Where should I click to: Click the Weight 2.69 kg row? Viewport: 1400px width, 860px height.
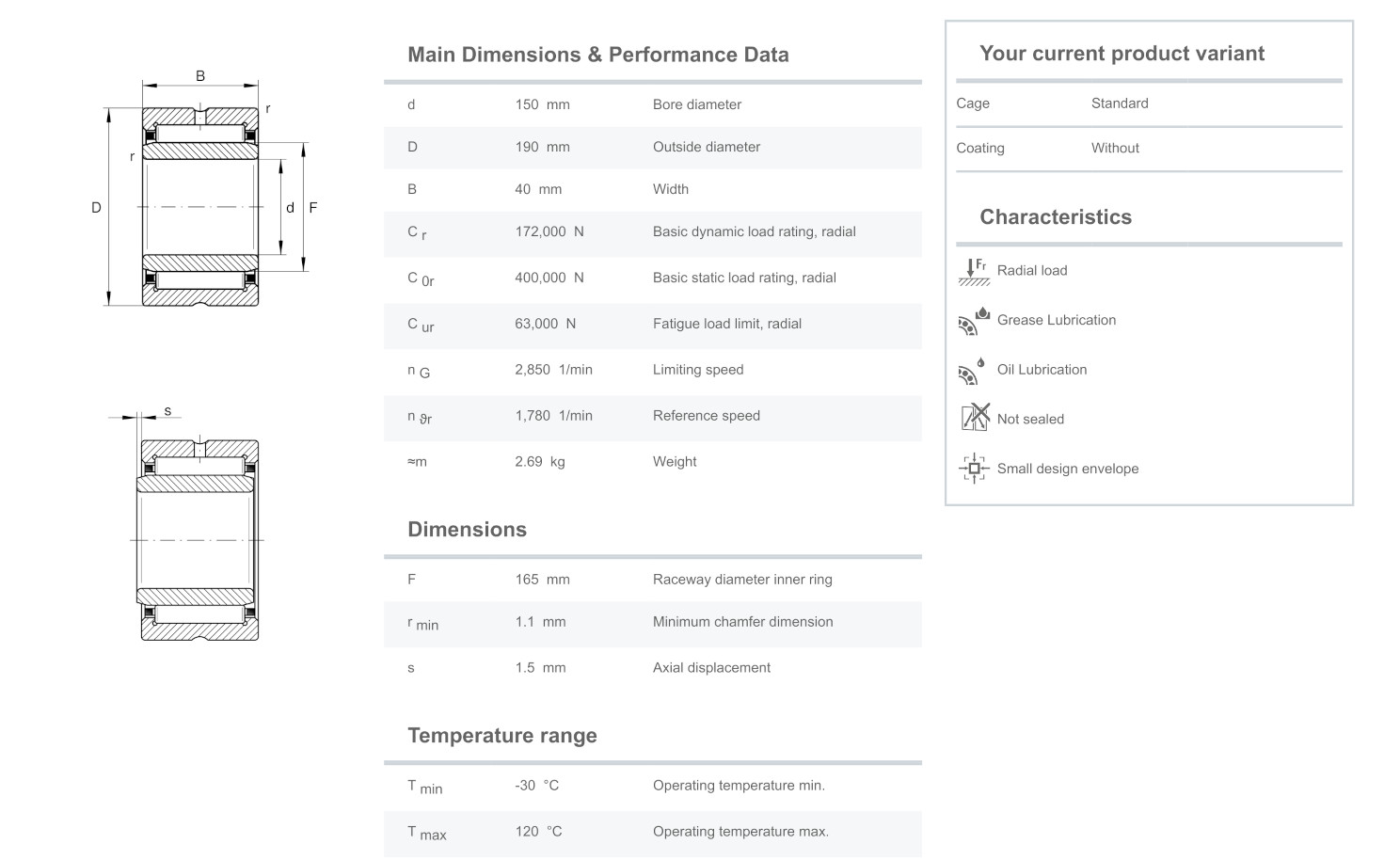(x=652, y=462)
